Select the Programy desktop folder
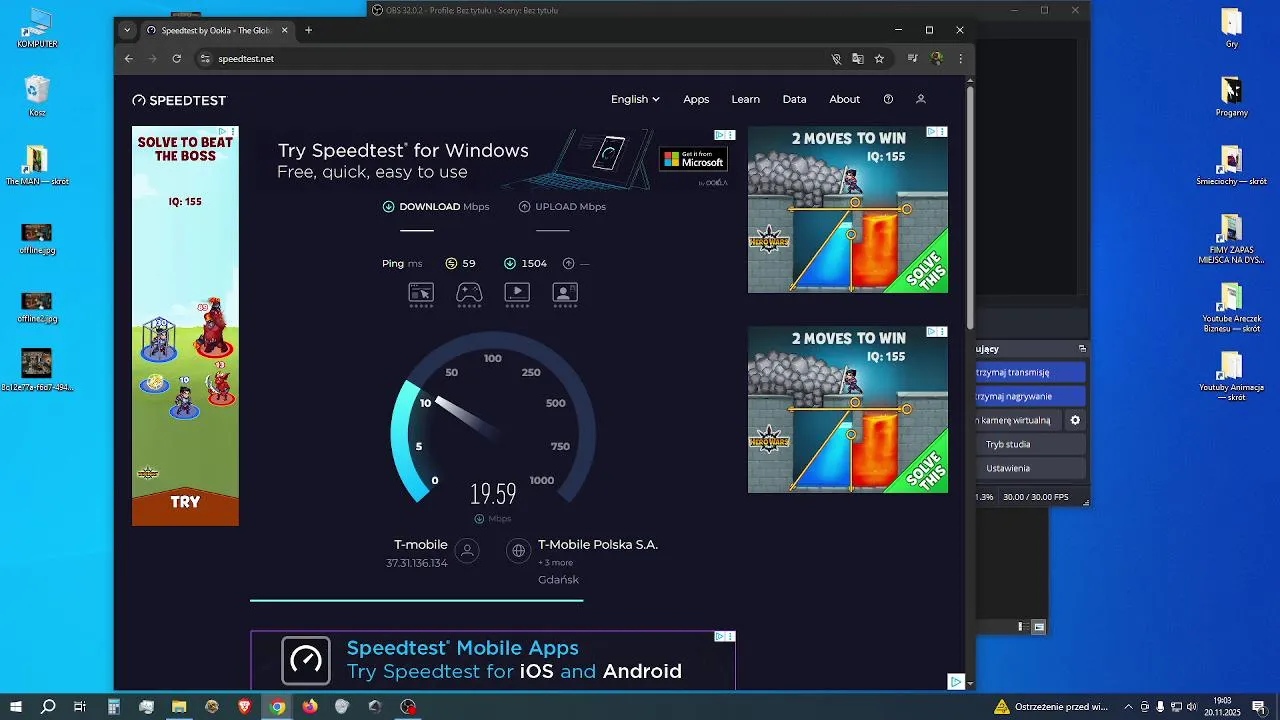Viewport: 1280px width, 720px height. 1231,97
